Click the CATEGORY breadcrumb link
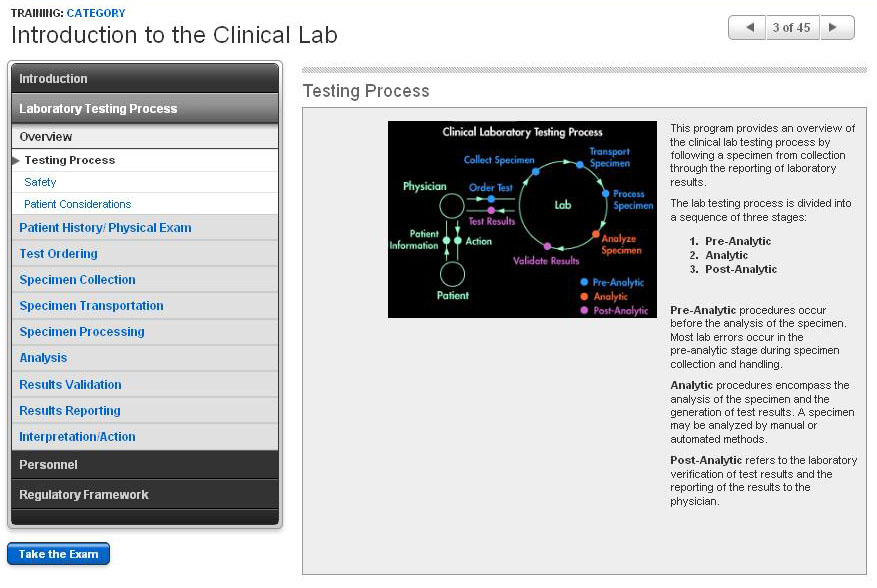The width and height of the screenshot is (877, 588). click(x=96, y=13)
